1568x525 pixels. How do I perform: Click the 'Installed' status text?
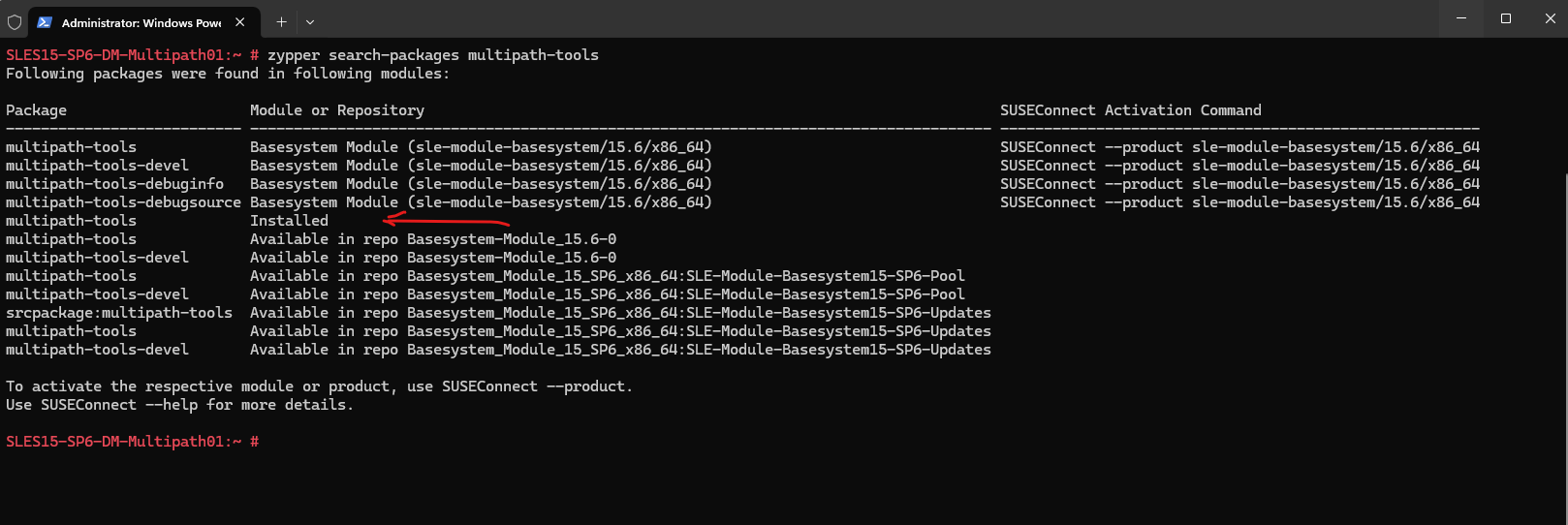point(289,221)
